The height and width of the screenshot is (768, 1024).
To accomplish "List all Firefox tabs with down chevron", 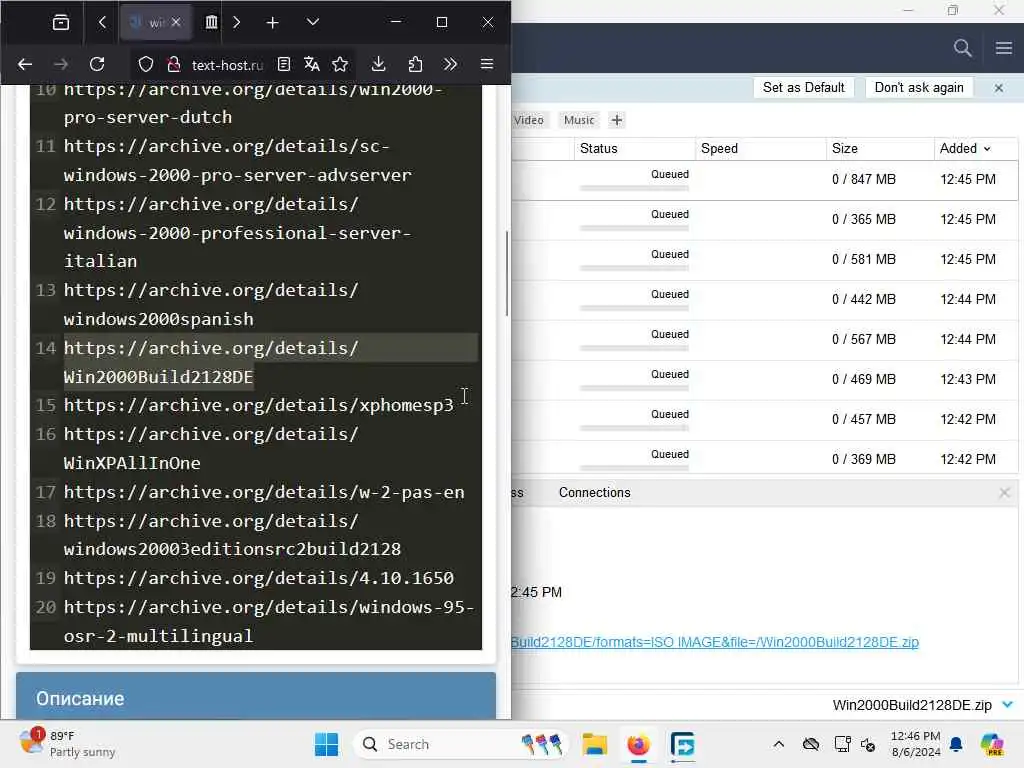I will 313,22.
